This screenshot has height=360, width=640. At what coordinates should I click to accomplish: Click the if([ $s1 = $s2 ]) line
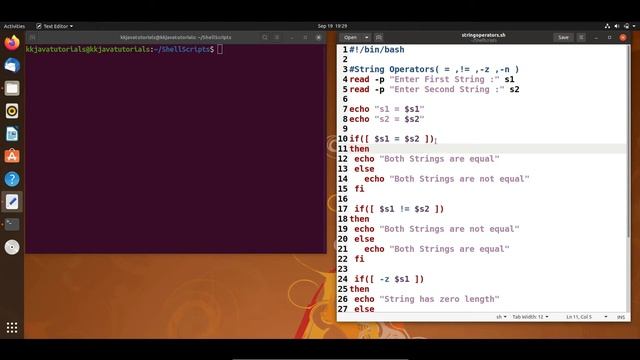[392, 139]
